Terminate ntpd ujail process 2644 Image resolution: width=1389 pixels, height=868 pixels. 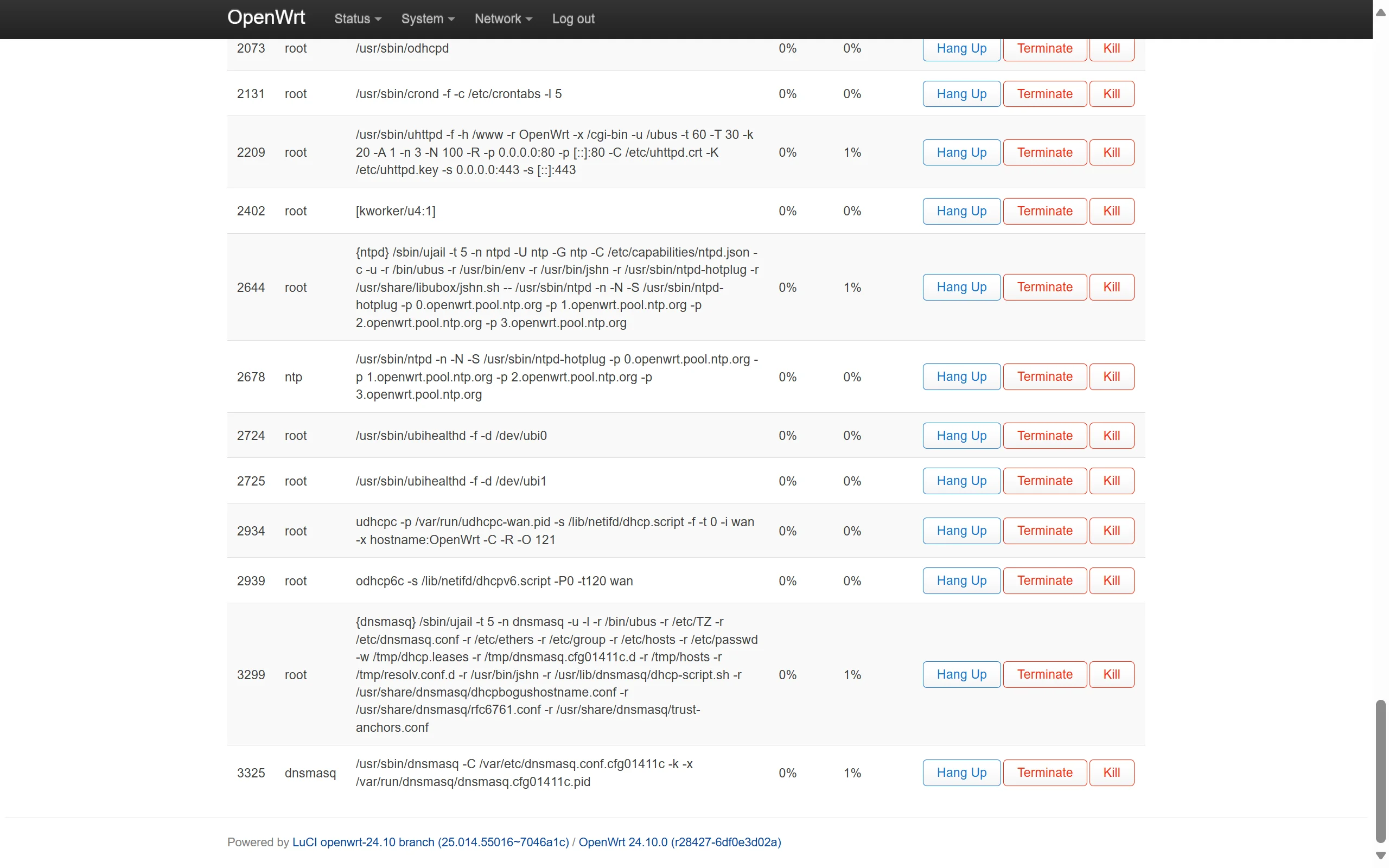1044,287
